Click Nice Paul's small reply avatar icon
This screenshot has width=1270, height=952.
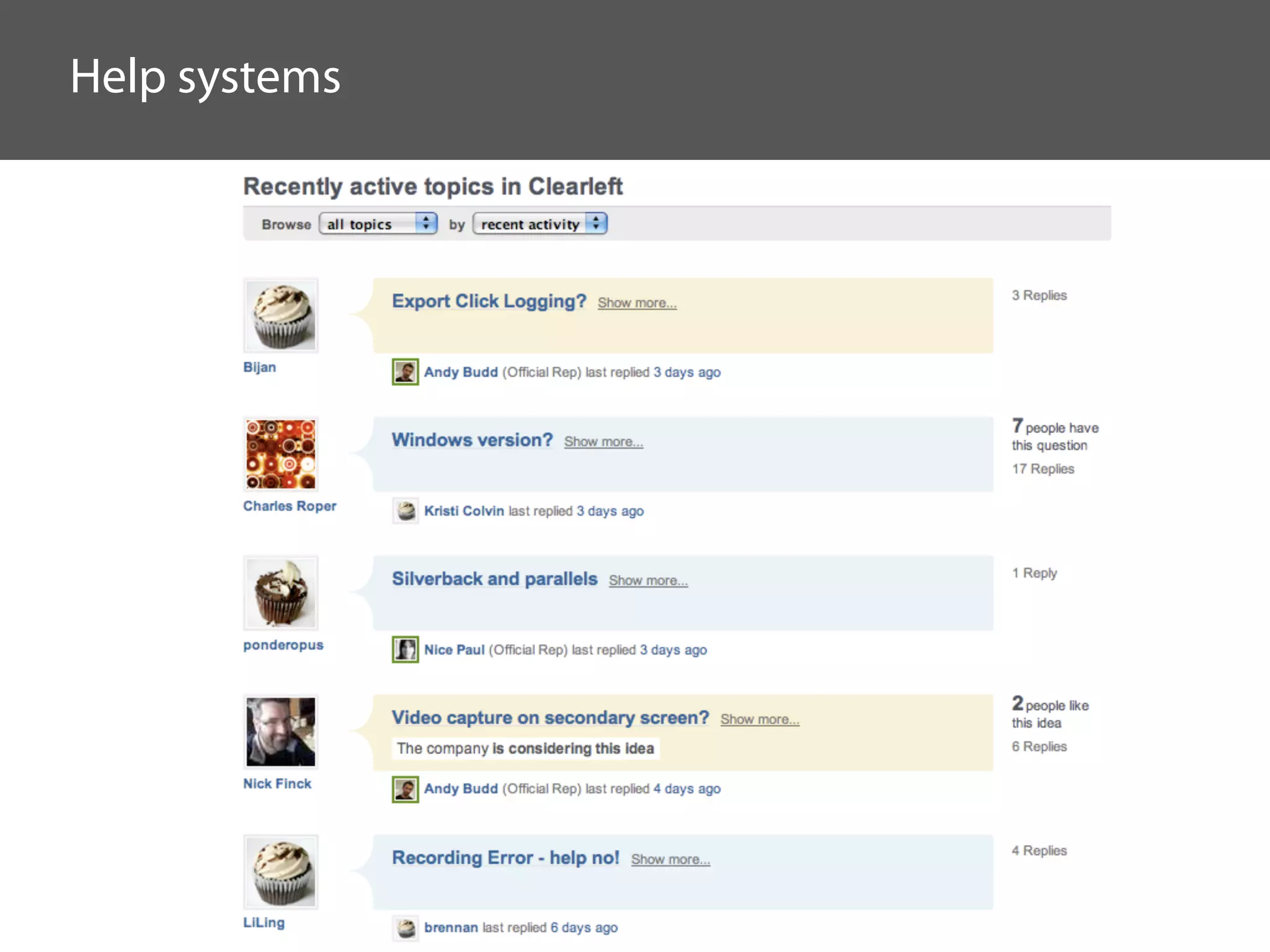(x=405, y=650)
